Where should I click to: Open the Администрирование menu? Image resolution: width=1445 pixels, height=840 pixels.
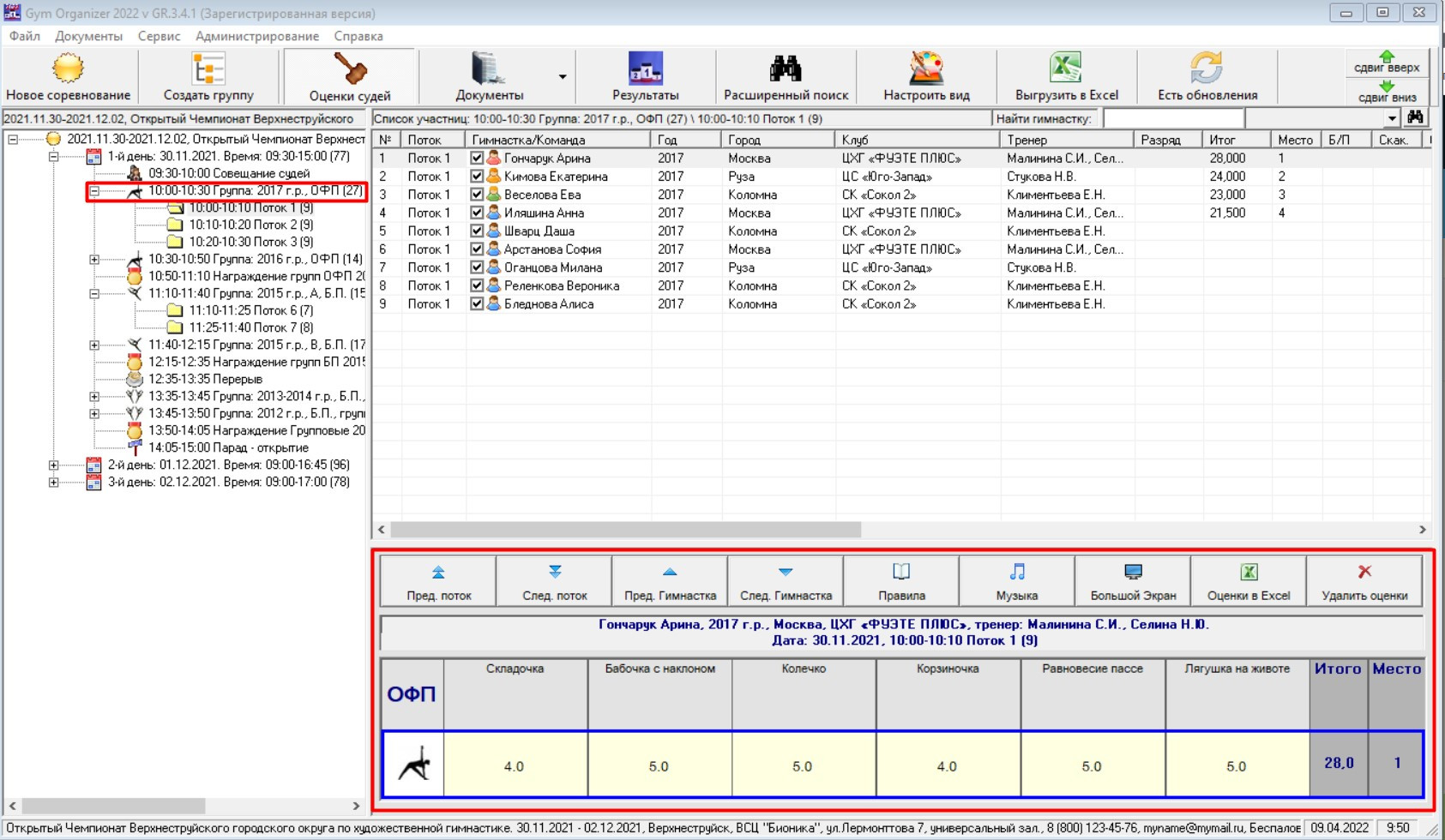[x=256, y=36]
